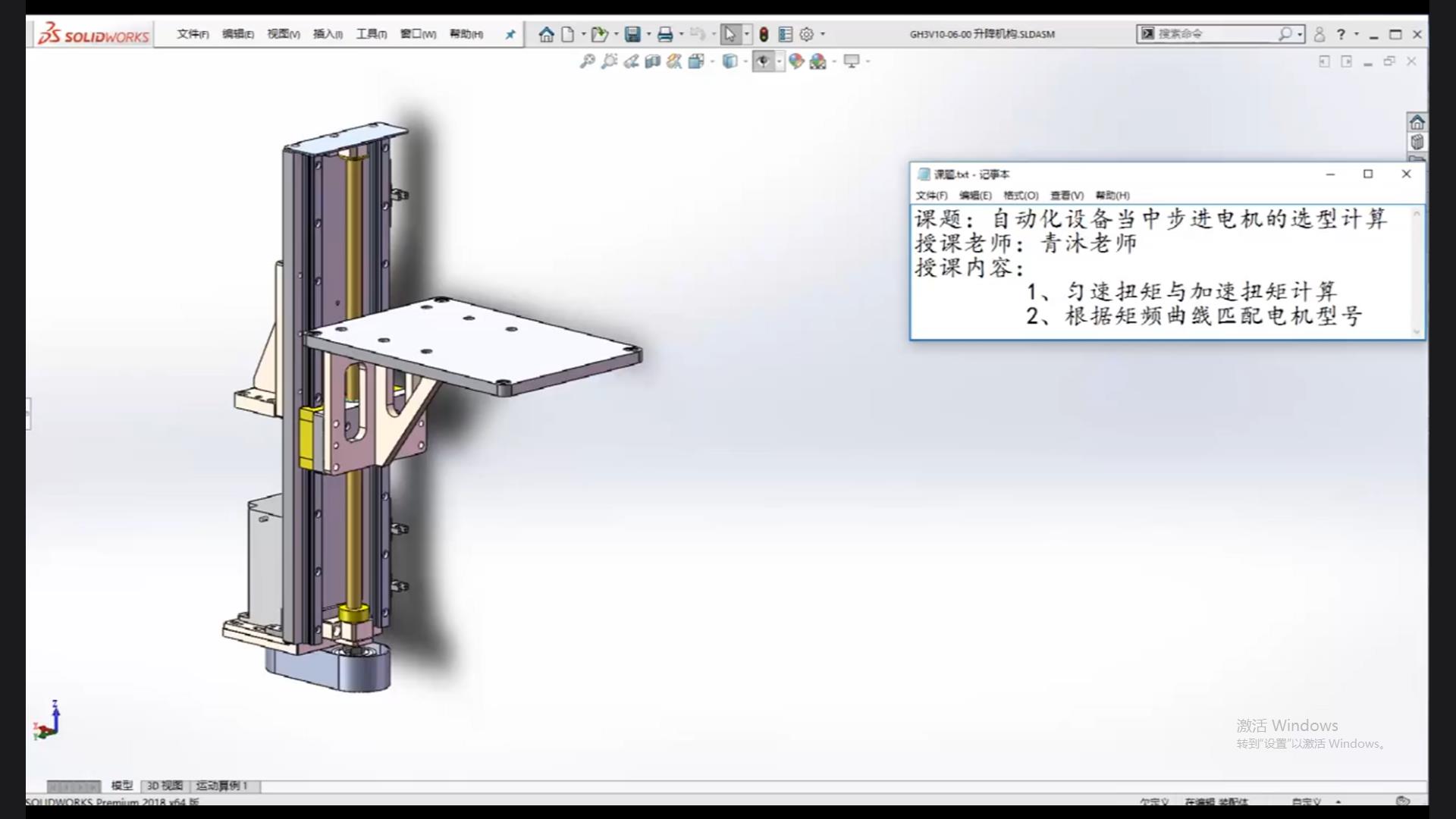Click the right panel expand document button
The image size is (1456, 819).
click(x=1346, y=61)
